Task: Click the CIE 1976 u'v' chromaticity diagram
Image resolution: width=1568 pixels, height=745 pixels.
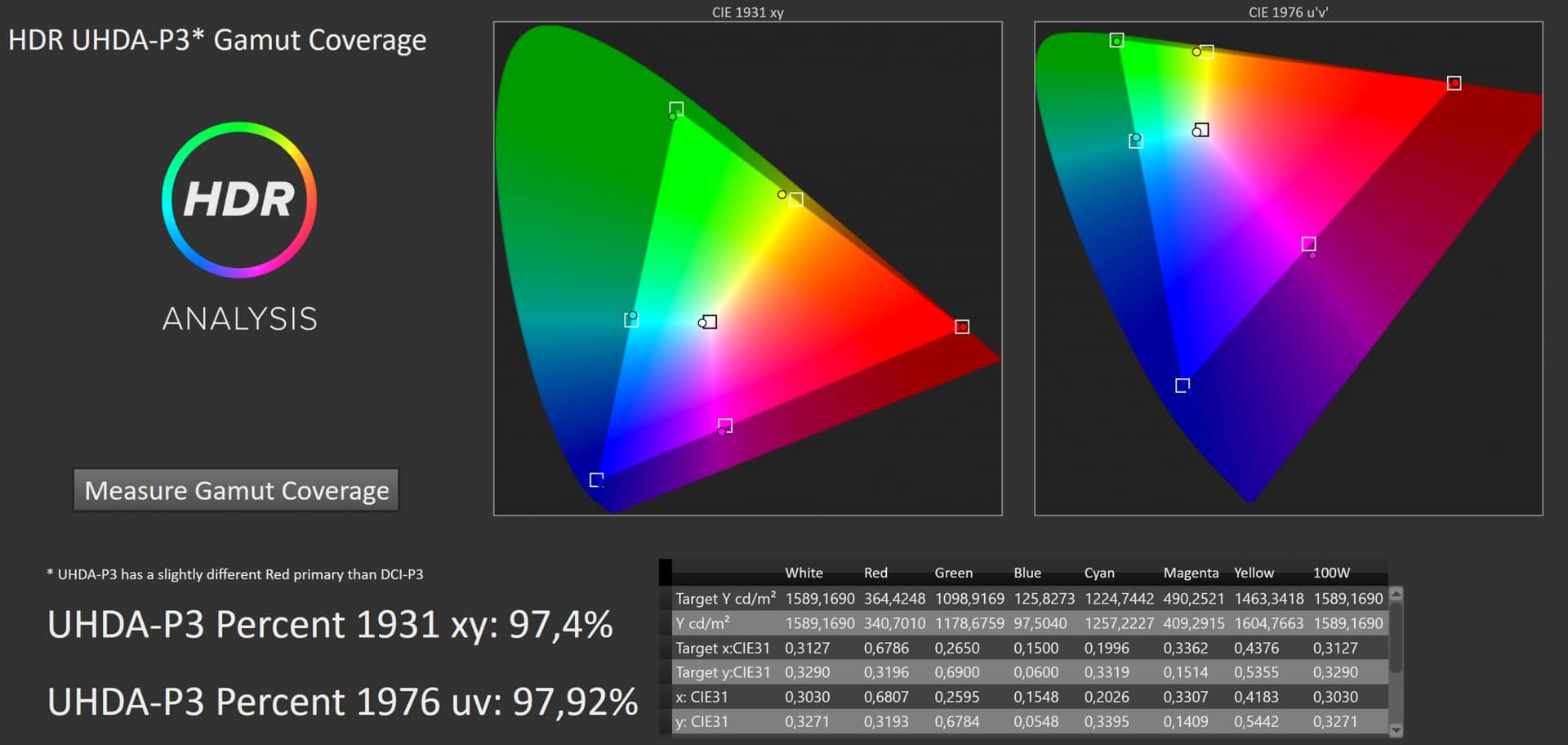Action: pos(1289,269)
